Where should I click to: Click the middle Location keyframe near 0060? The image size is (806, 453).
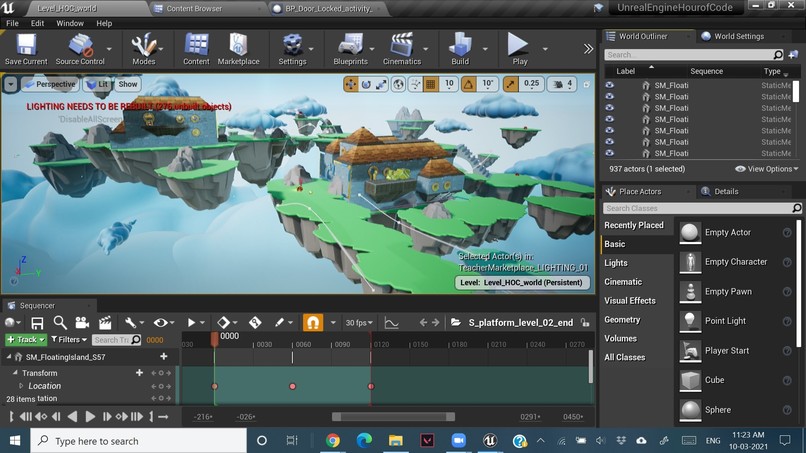tap(292, 386)
